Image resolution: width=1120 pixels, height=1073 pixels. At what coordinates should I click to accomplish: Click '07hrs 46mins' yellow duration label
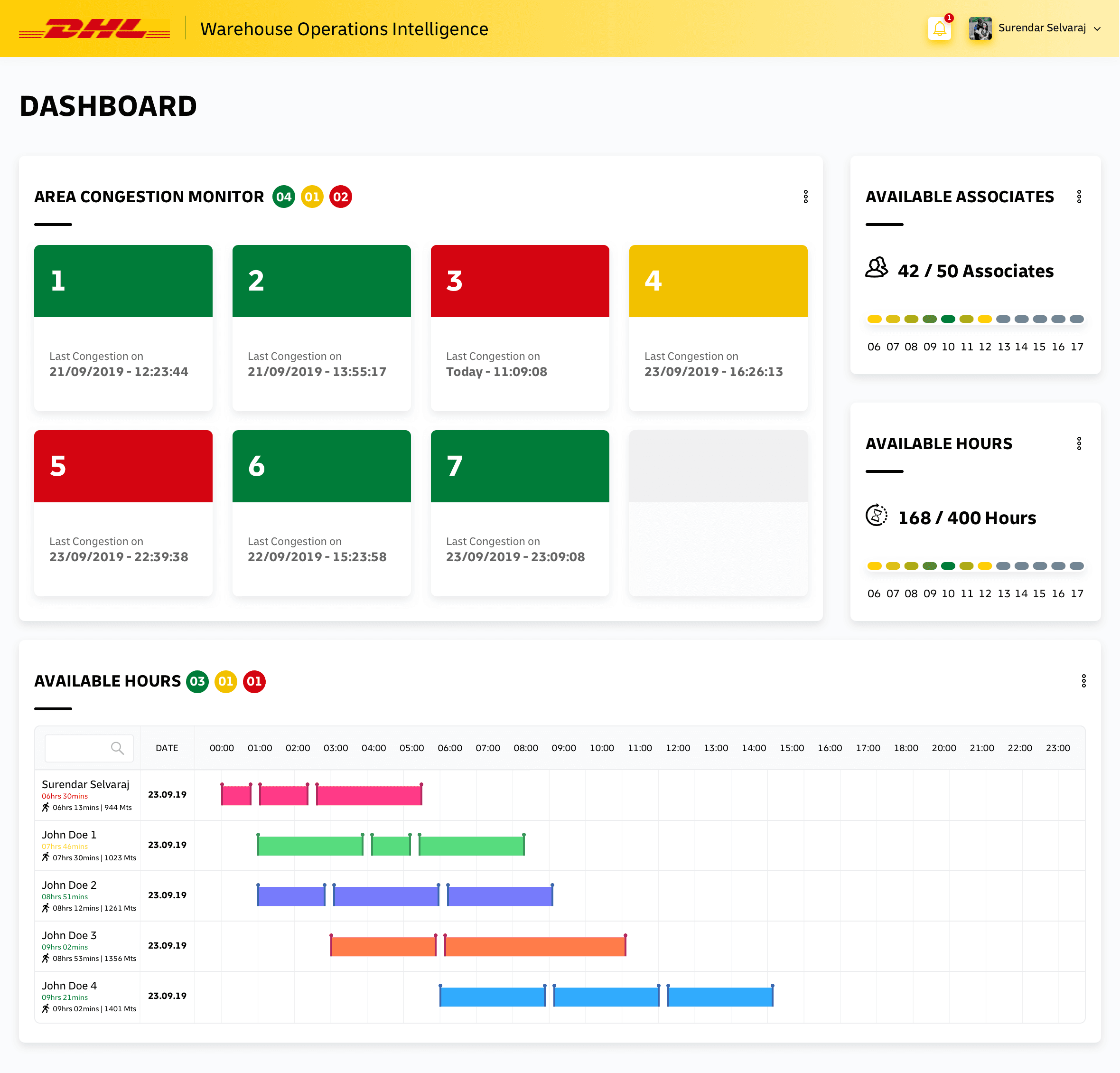[x=65, y=847]
